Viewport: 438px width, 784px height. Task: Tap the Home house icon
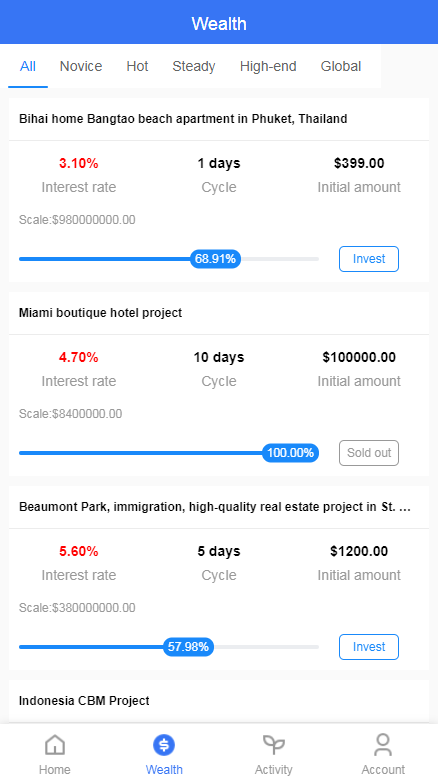[x=54, y=745]
